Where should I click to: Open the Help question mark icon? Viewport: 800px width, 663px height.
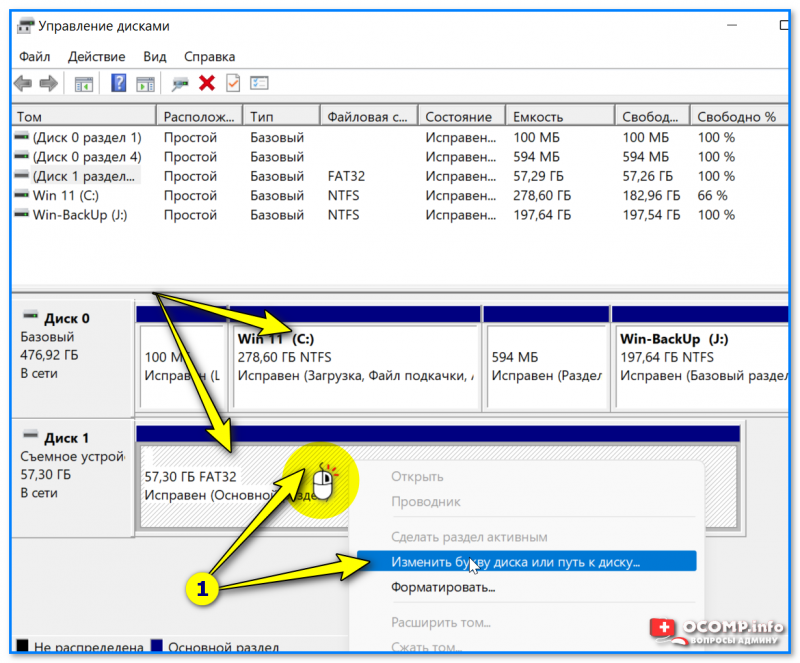pos(118,83)
